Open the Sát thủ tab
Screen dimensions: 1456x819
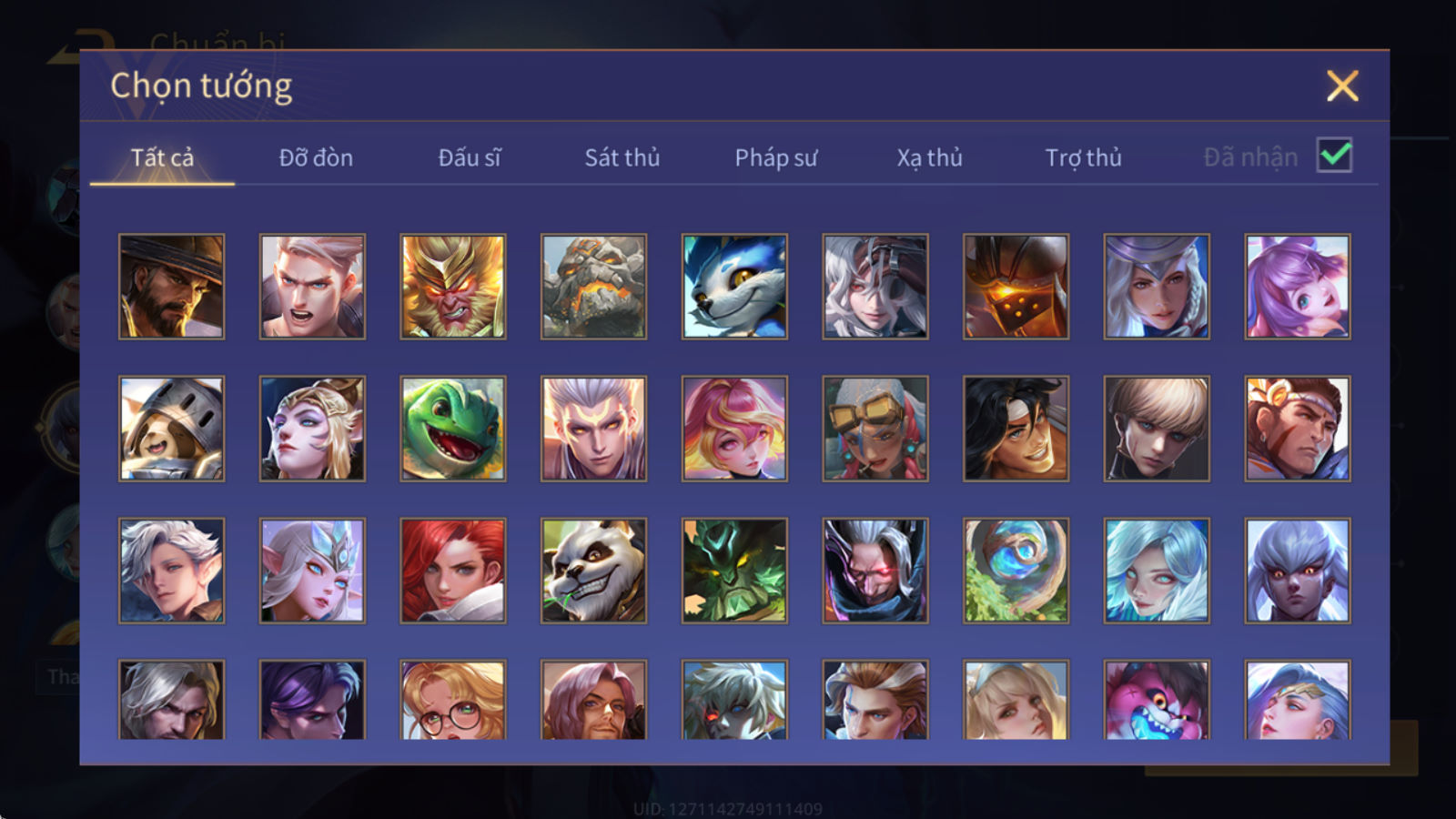[x=622, y=157]
